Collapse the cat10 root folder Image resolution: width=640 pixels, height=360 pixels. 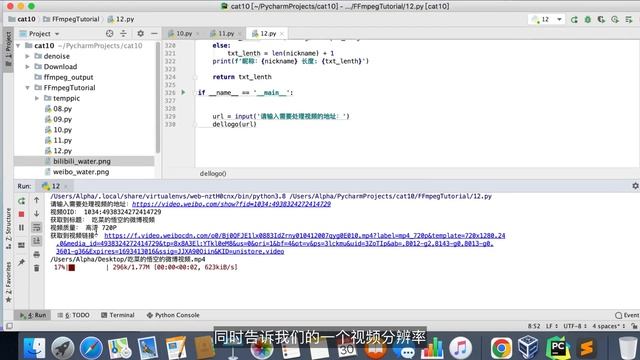tap(18, 46)
